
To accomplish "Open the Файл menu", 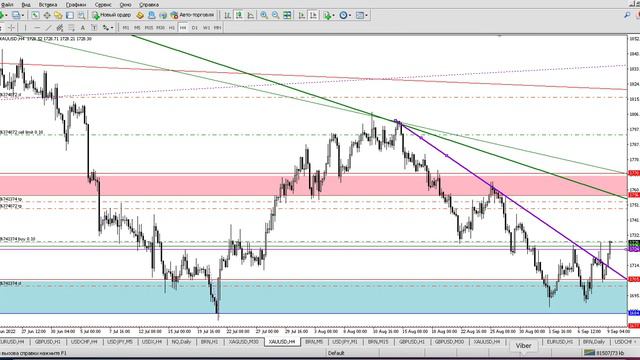I will point(7,4).
